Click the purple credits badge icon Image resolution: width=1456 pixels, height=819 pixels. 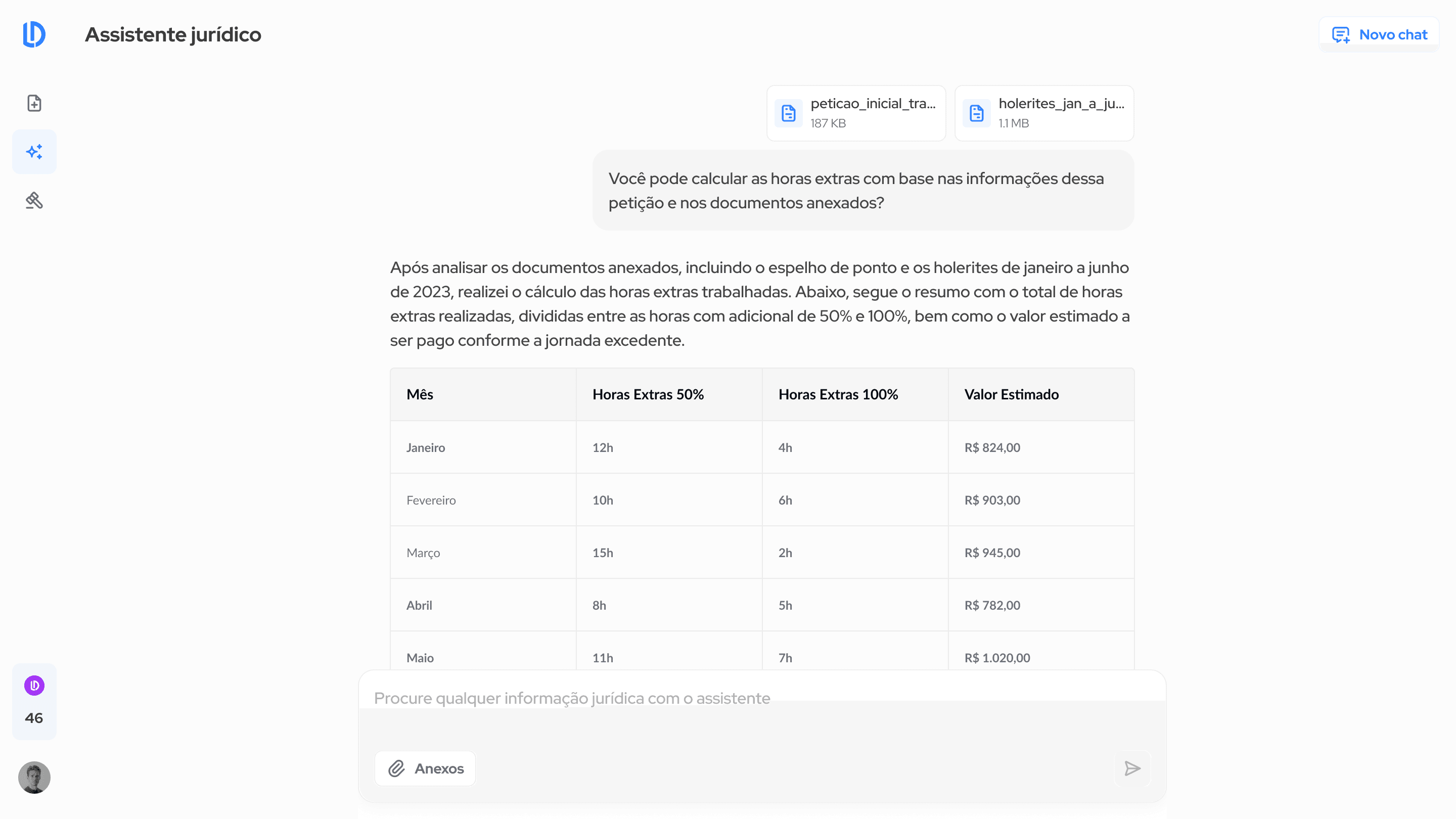34,686
